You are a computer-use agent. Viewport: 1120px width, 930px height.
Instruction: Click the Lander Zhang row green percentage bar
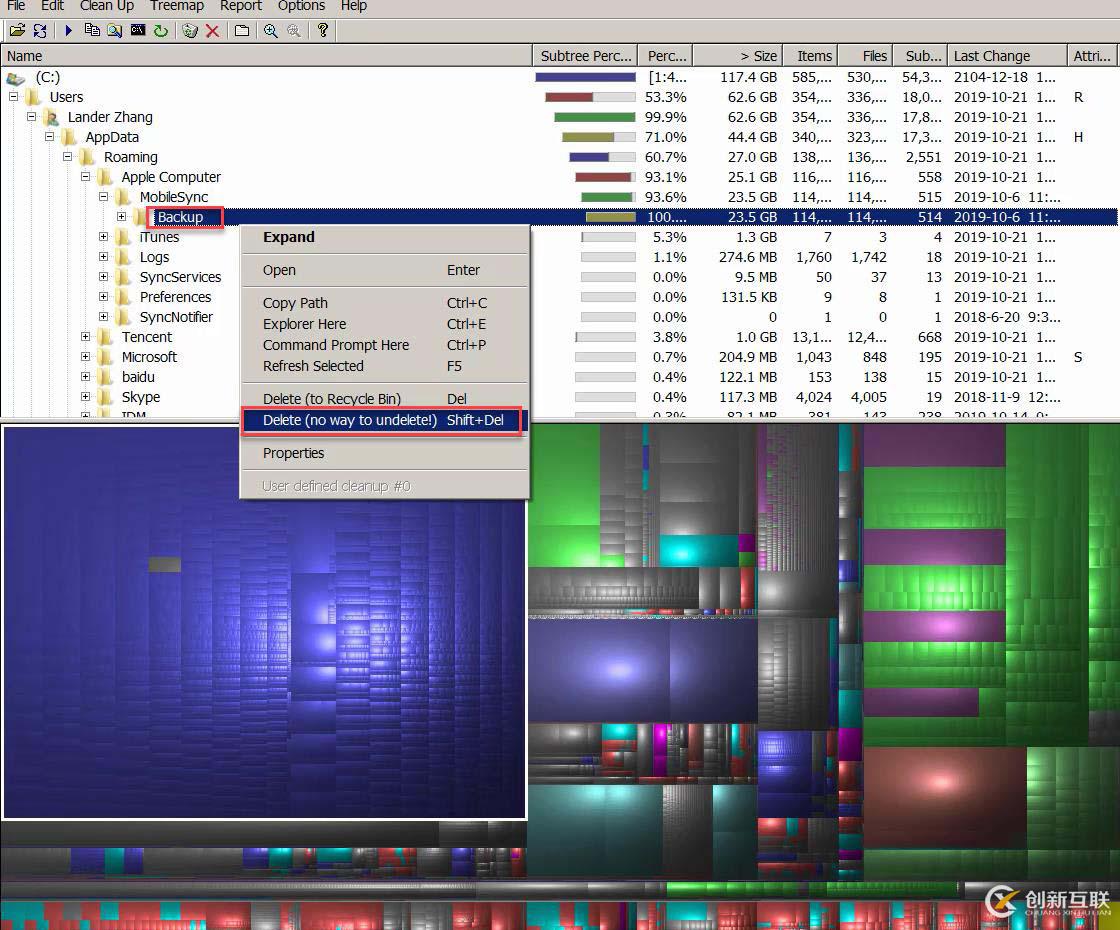[x=594, y=117]
